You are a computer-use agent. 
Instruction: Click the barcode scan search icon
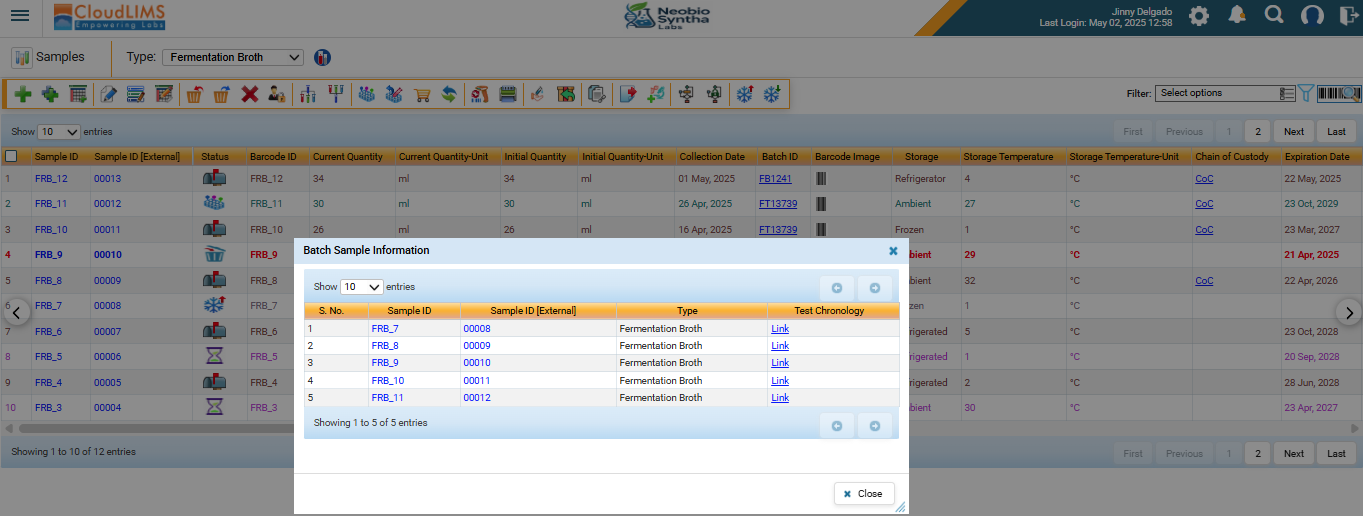tap(1339, 93)
